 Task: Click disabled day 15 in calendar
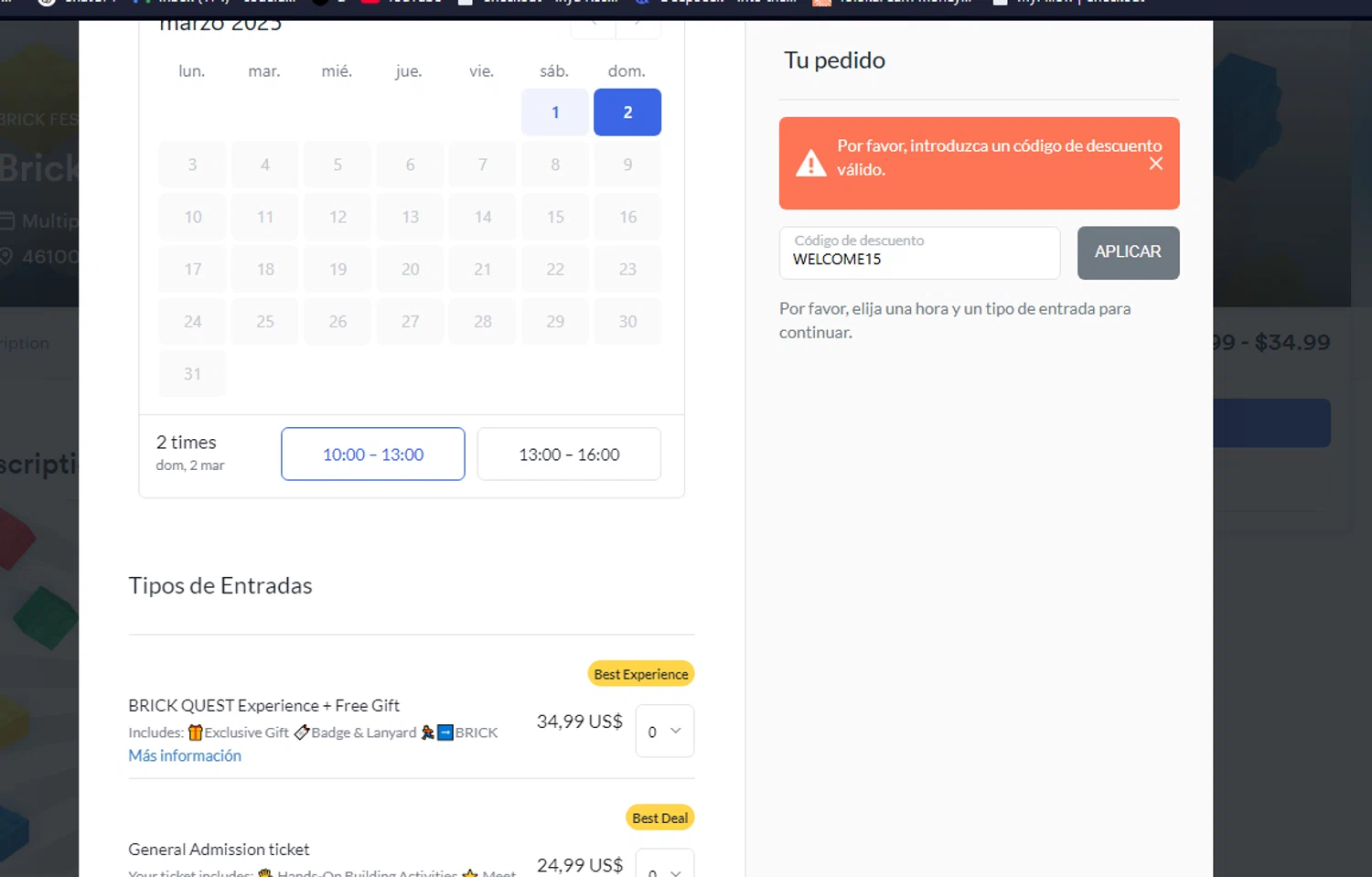coord(555,217)
